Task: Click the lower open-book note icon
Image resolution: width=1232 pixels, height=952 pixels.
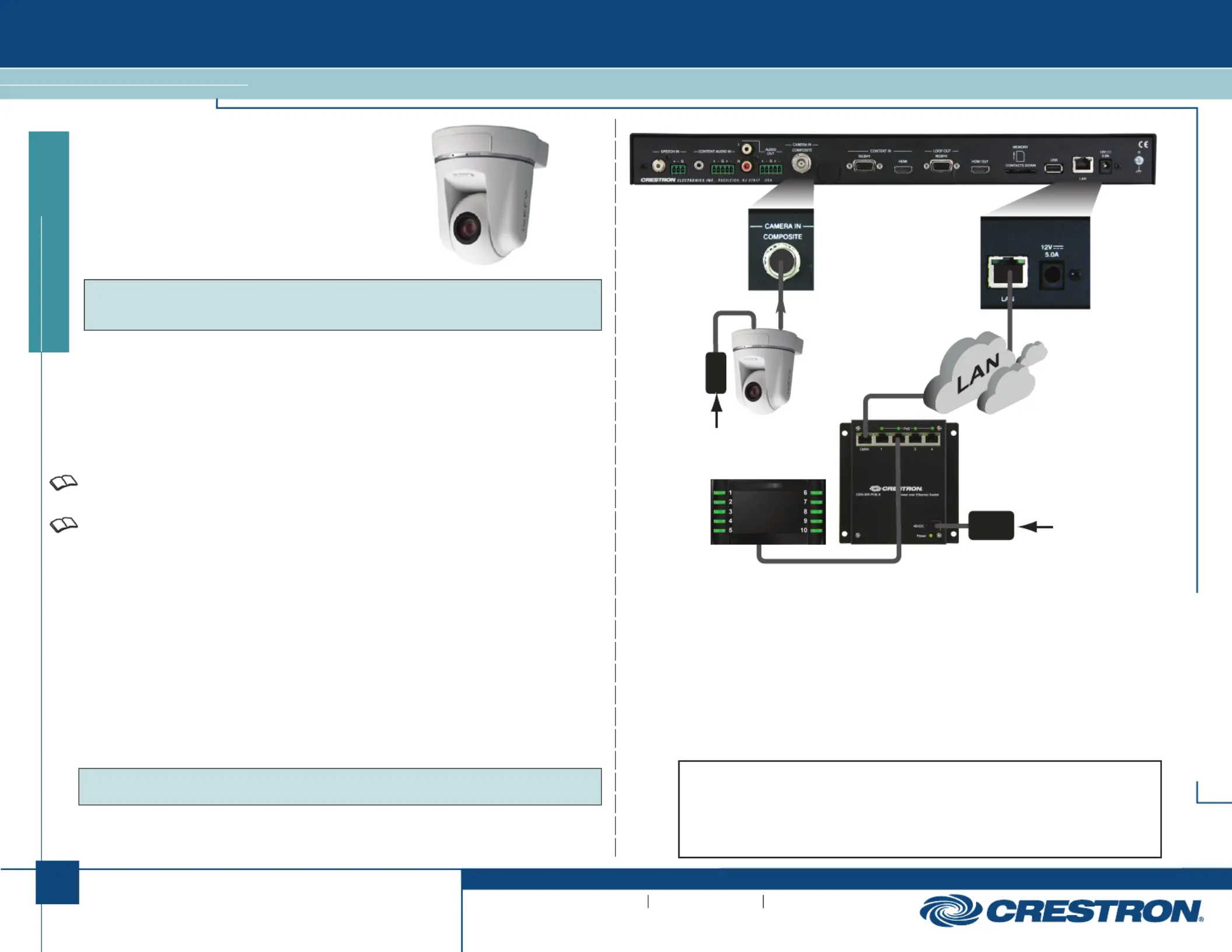Action: tap(64, 525)
